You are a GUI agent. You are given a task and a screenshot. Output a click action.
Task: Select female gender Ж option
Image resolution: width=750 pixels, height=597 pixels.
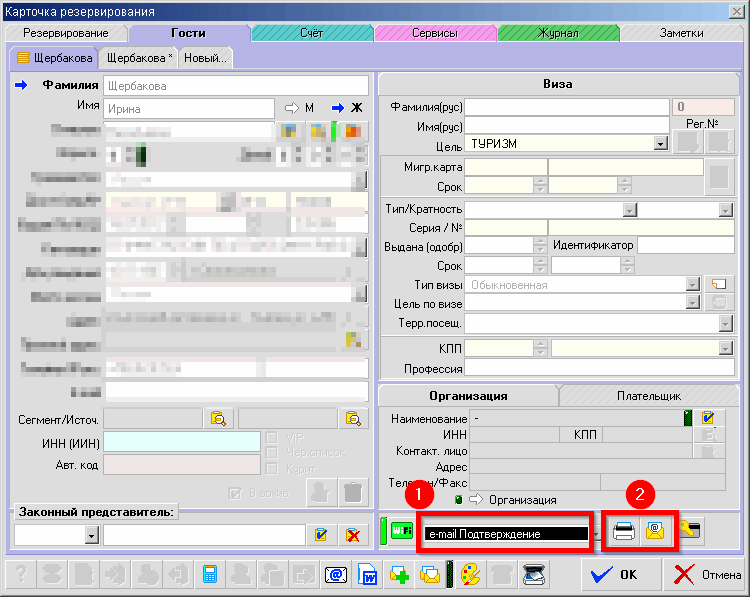click(346, 108)
